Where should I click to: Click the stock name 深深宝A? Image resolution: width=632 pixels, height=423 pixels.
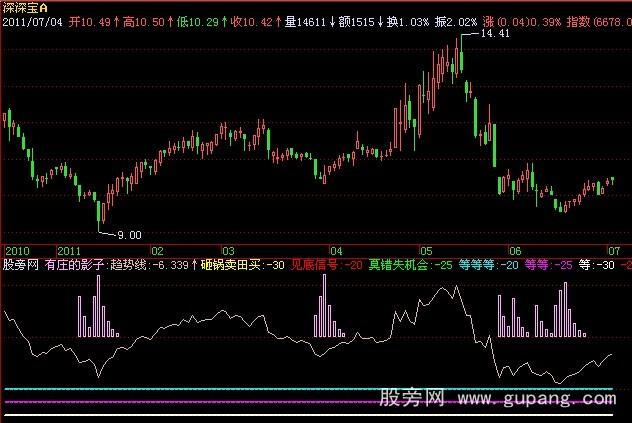25,8
